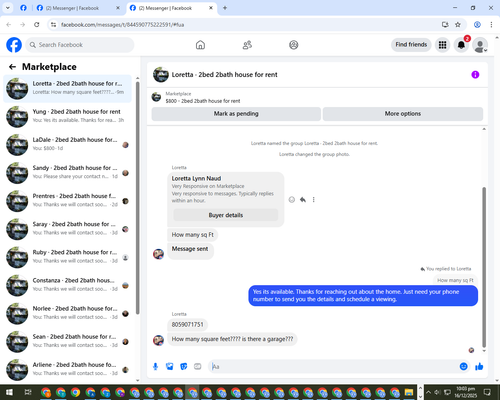Open Norlee conversation in list
The width and height of the screenshot is (500, 400).
tap(67, 313)
